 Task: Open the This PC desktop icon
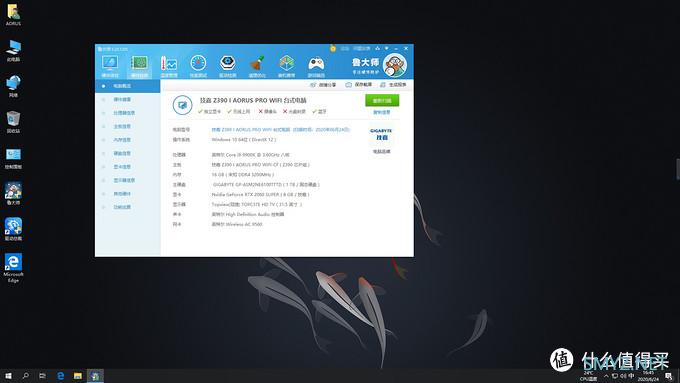(x=13, y=51)
